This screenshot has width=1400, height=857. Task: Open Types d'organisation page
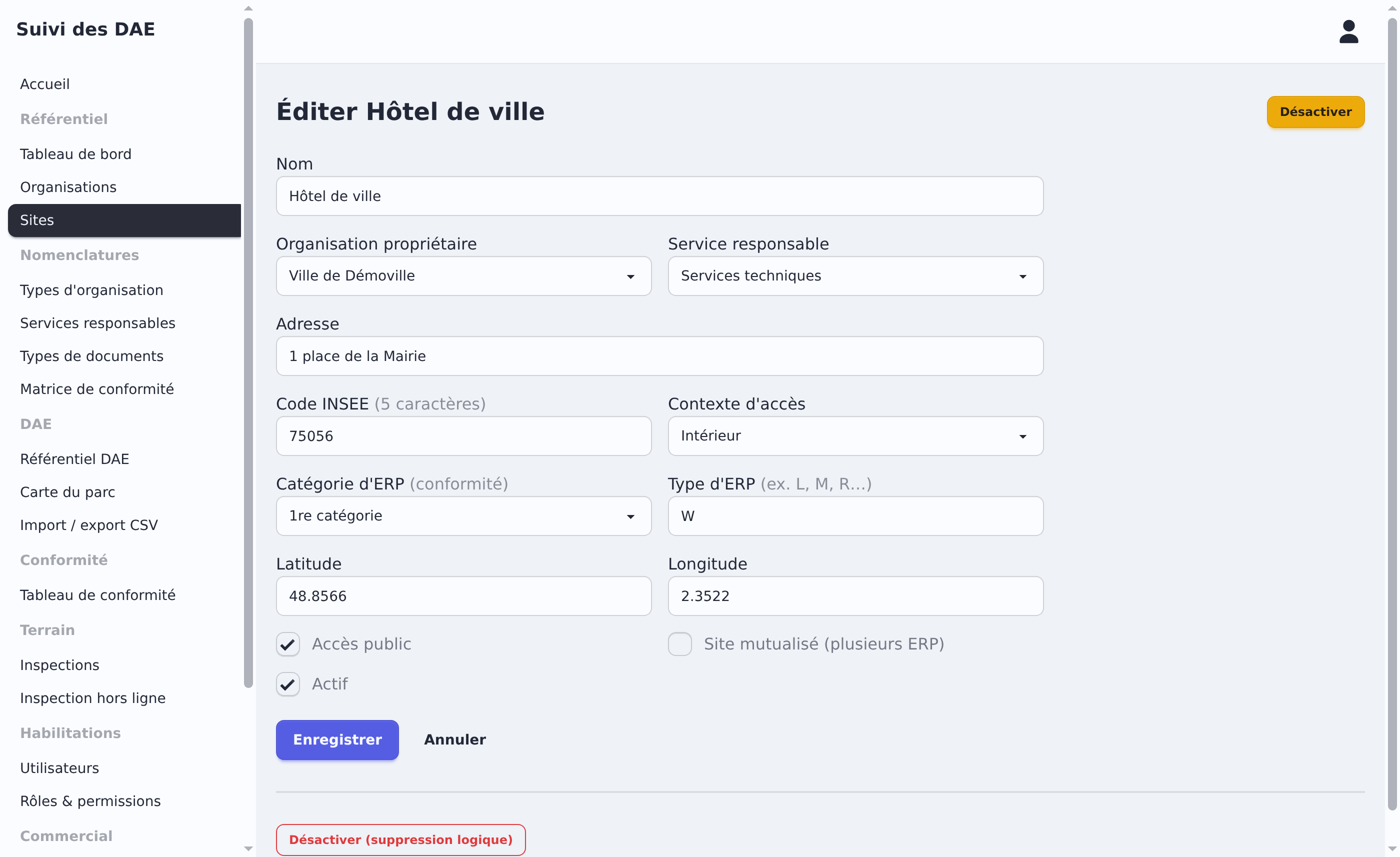click(124, 290)
